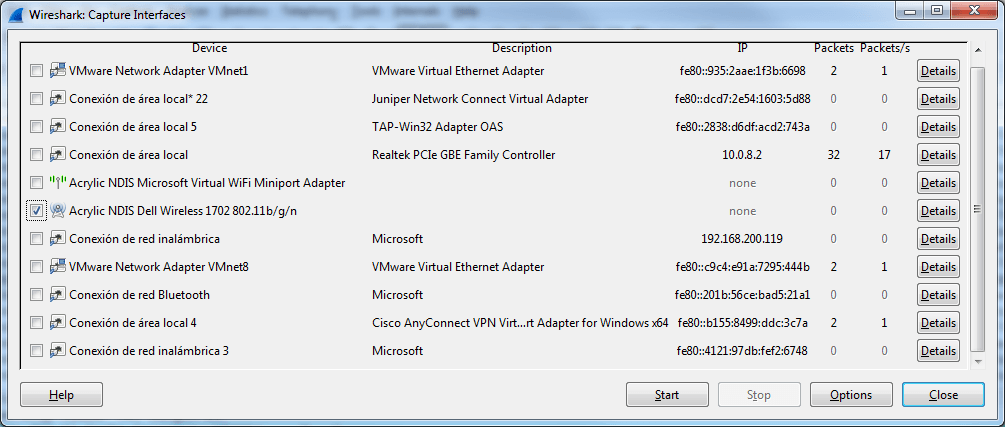Click the IP address 192.168.200.119

[742, 239]
